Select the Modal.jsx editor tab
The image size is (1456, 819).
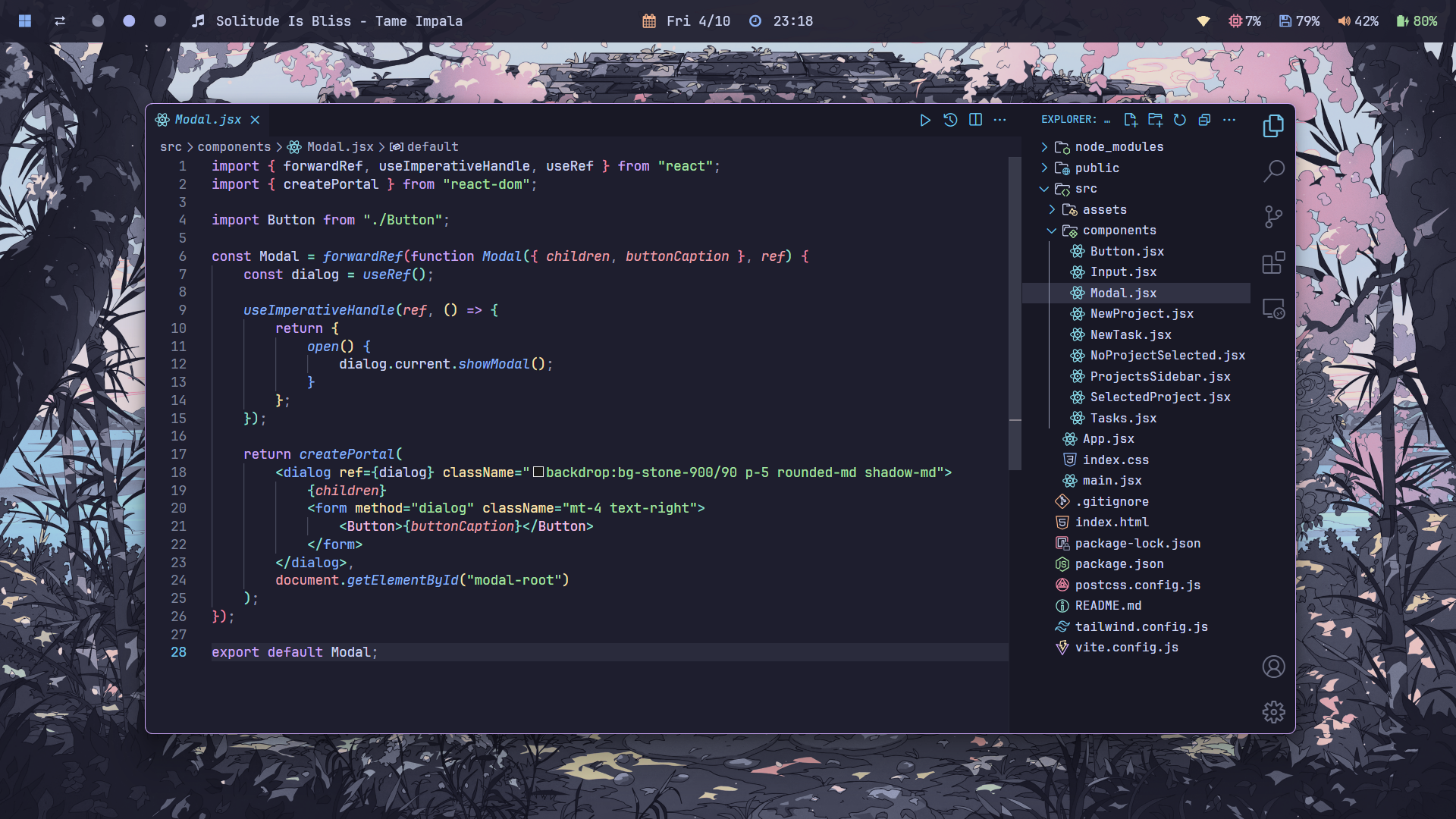point(208,120)
